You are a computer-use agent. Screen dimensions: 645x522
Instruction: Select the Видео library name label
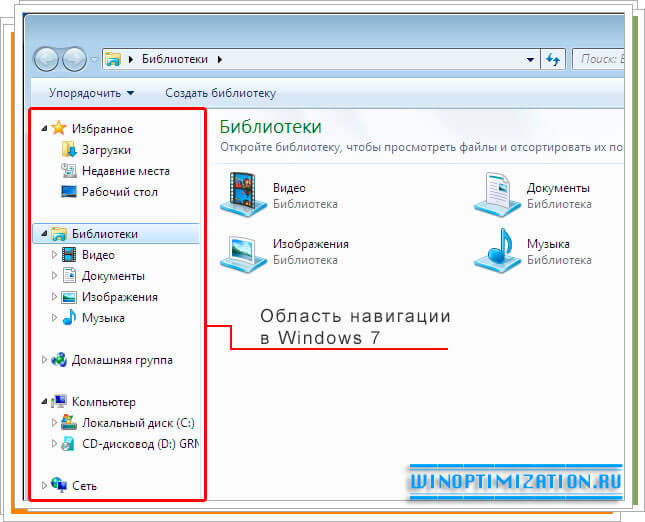point(289,188)
